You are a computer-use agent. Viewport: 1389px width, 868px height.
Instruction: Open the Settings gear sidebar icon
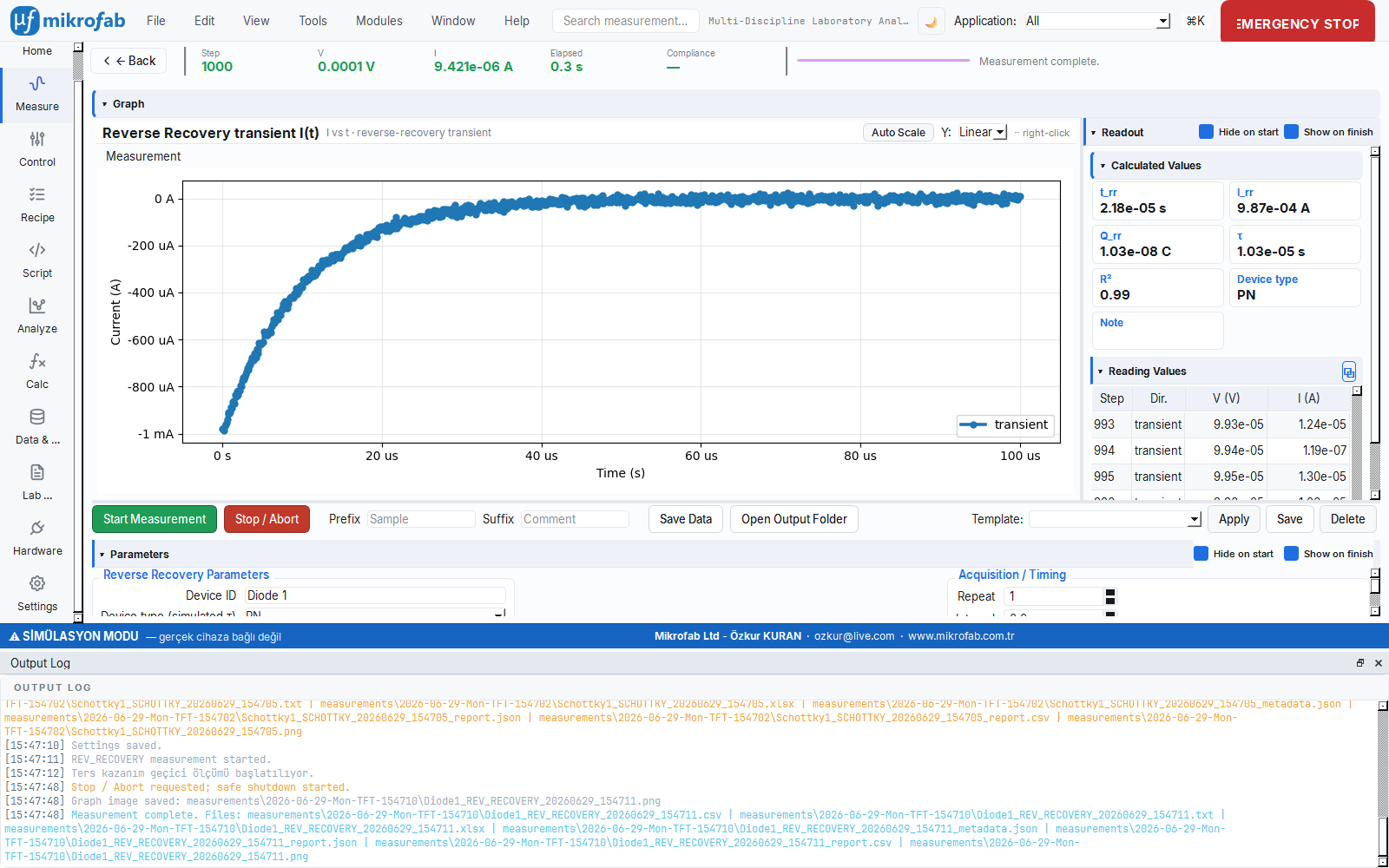coord(37,595)
